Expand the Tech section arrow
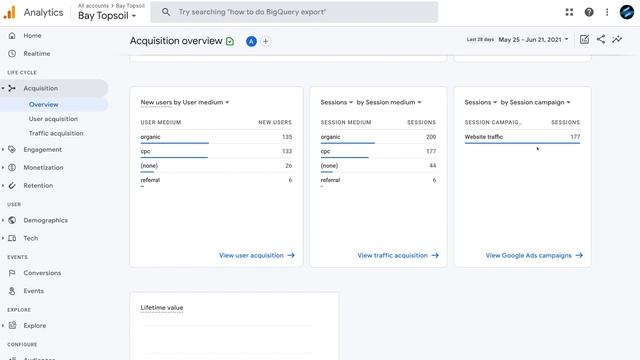The image size is (640, 360). click(x=3, y=238)
